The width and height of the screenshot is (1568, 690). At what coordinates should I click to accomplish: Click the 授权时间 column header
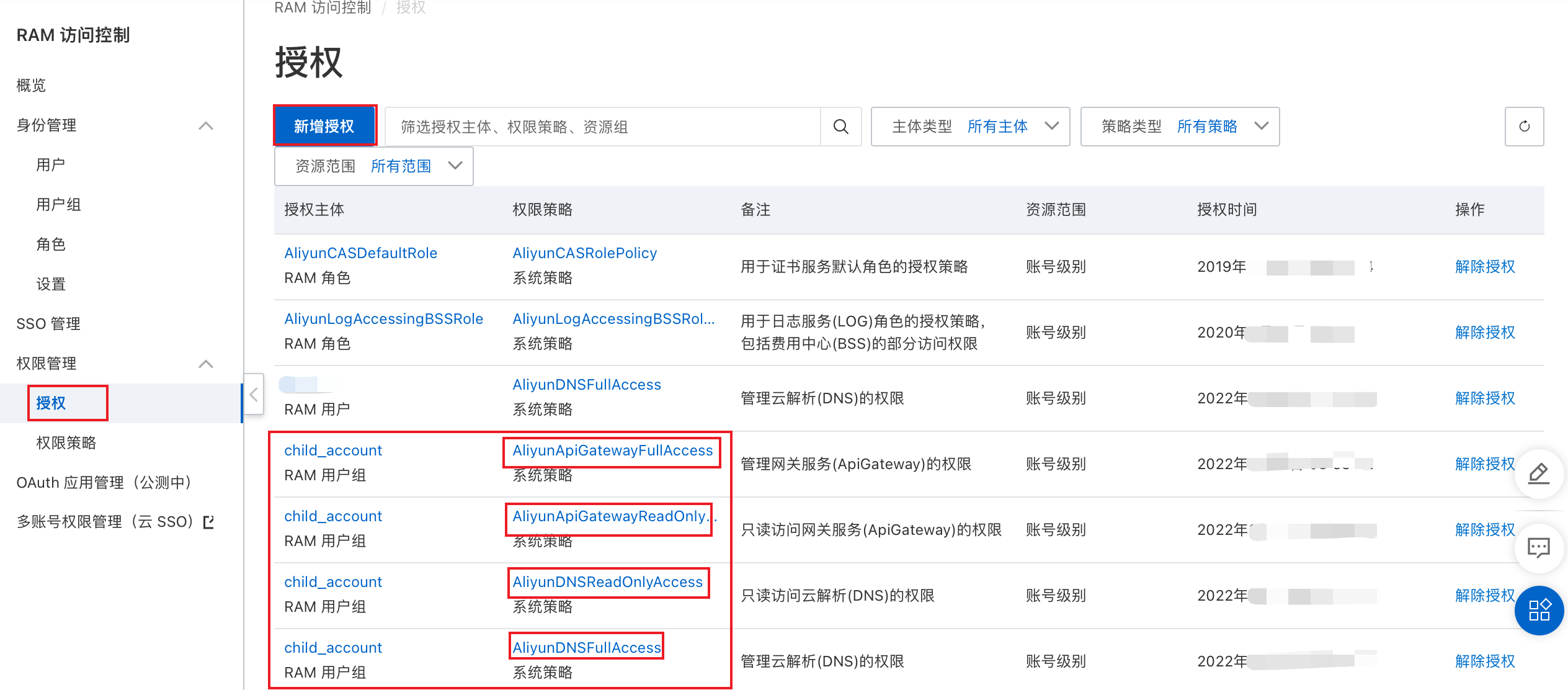(1227, 210)
